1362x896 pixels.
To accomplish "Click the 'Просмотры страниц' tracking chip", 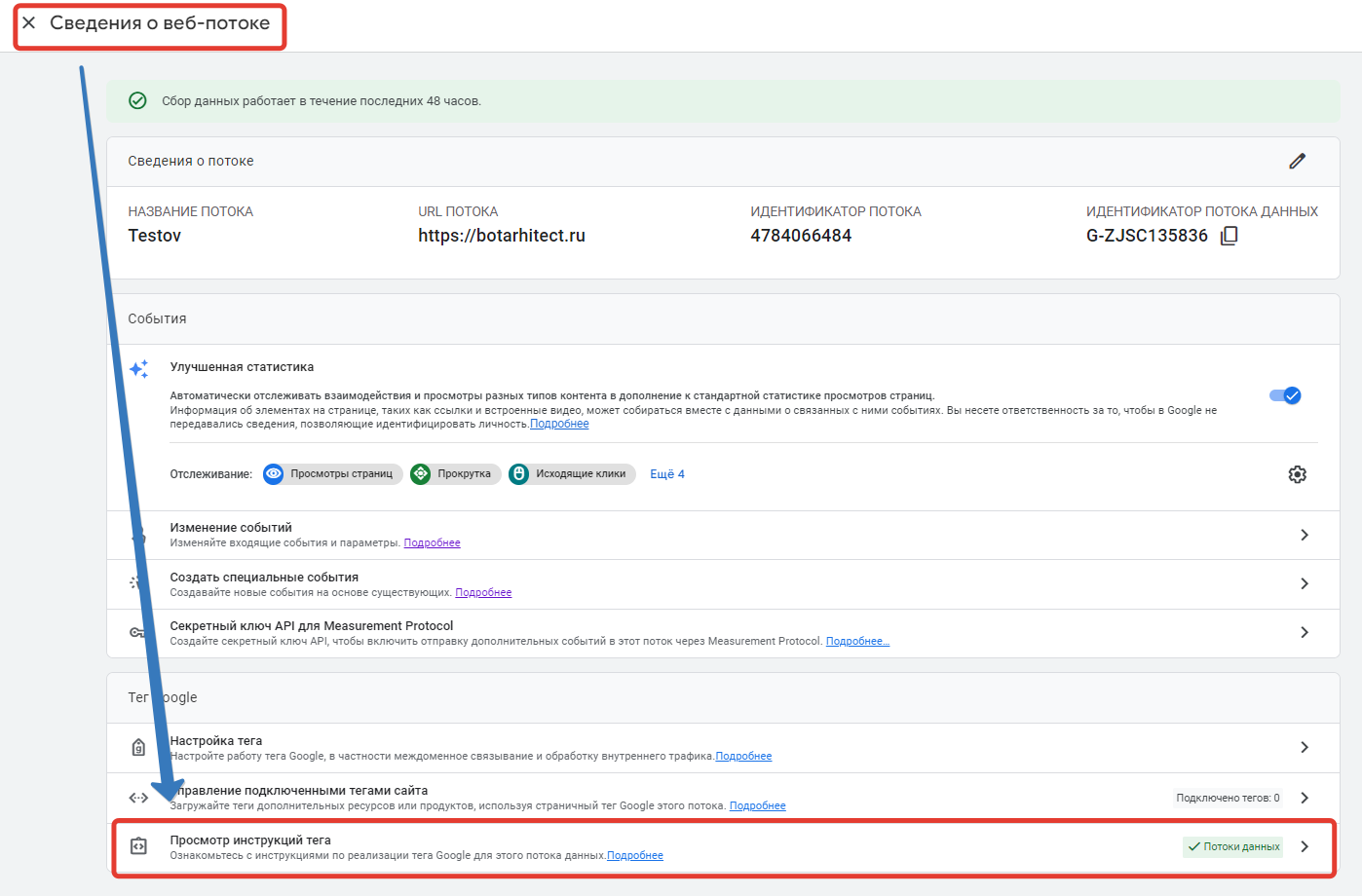I will [x=333, y=474].
